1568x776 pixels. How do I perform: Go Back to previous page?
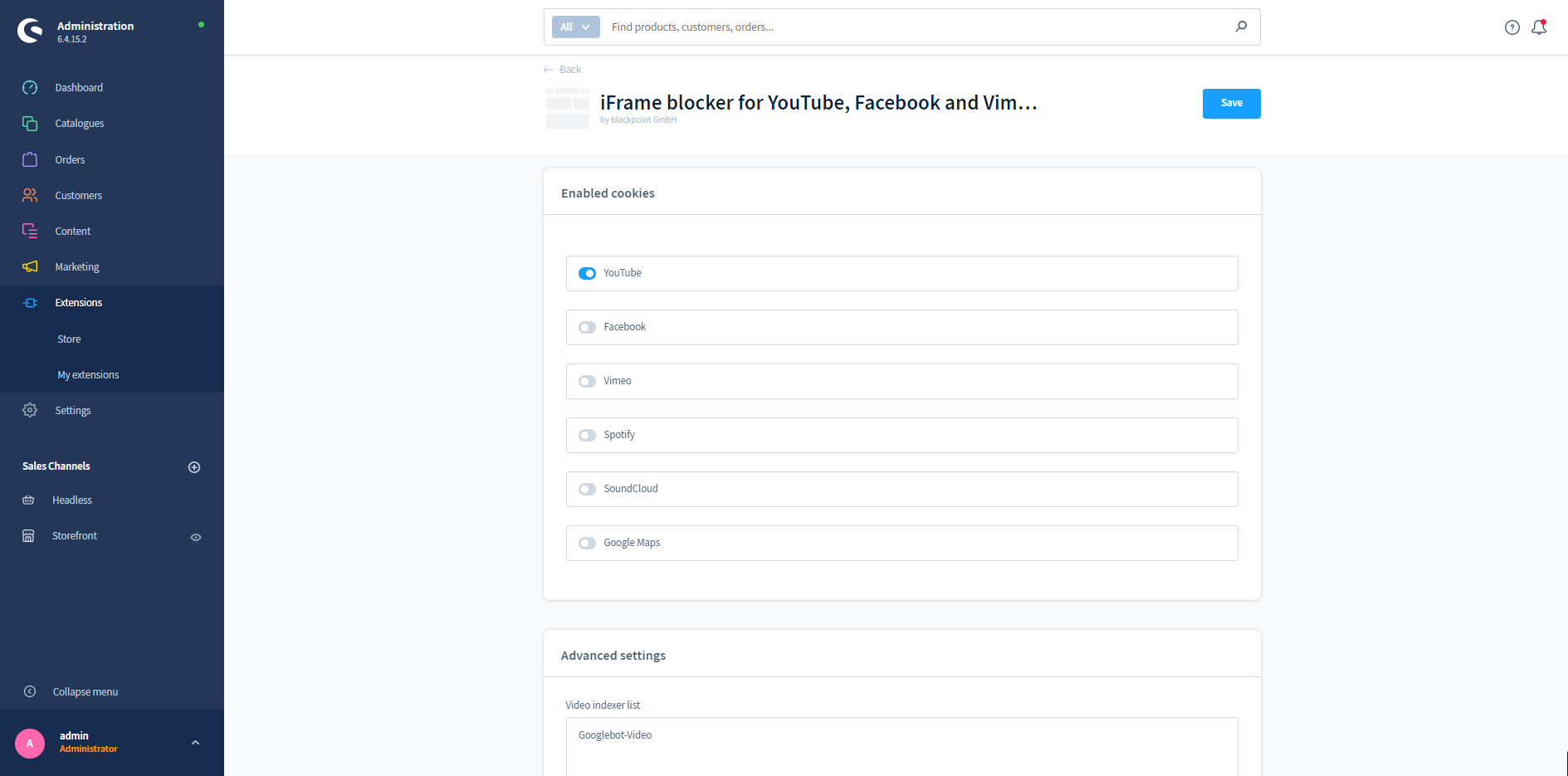(x=570, y=70)
